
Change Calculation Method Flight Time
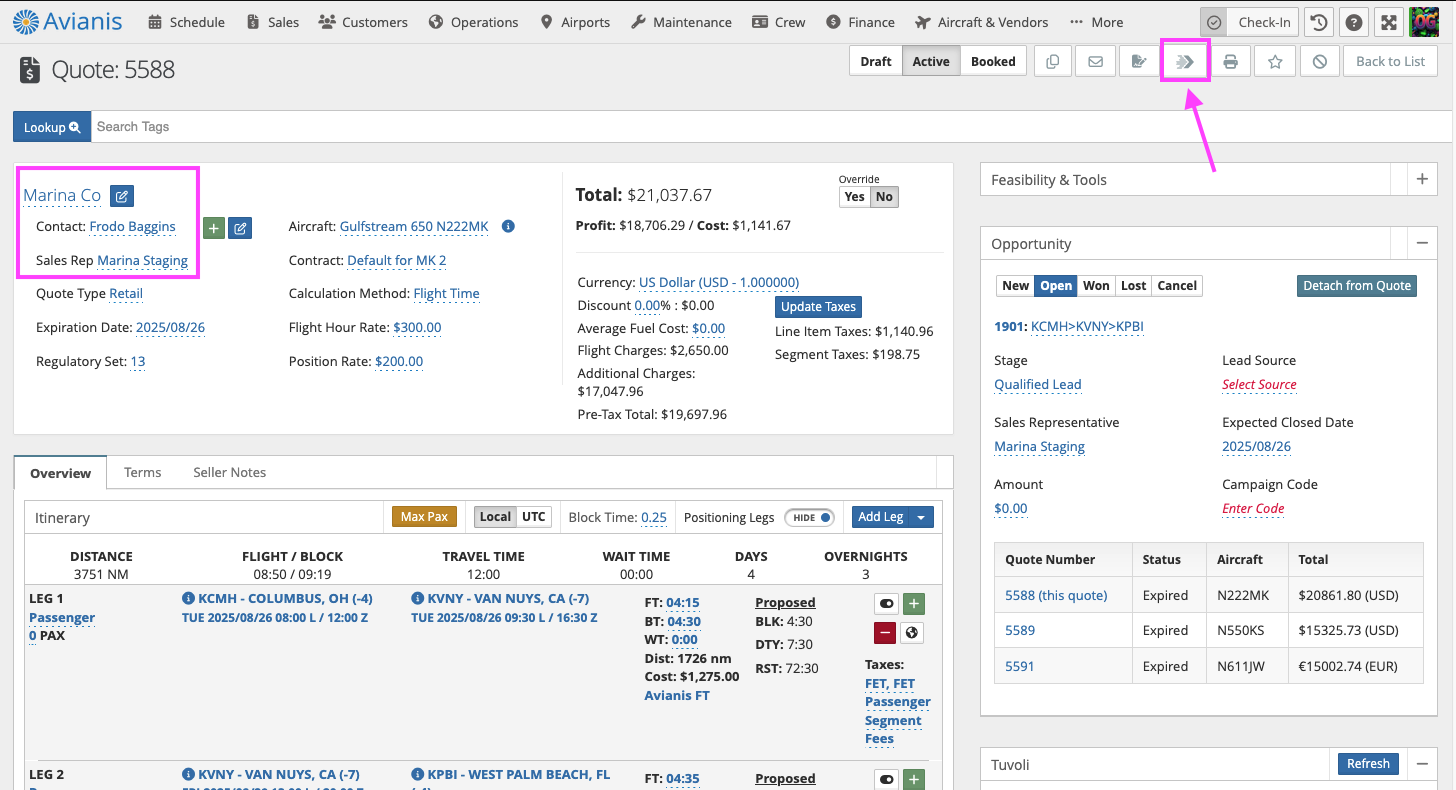tap(446, 294)
